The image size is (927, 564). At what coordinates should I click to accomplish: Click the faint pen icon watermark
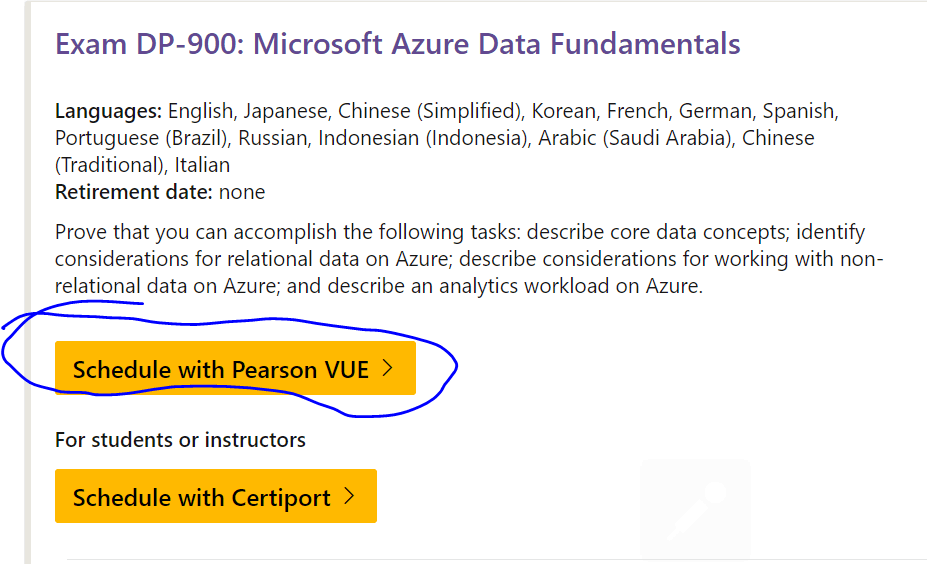[x=696, y=509]
